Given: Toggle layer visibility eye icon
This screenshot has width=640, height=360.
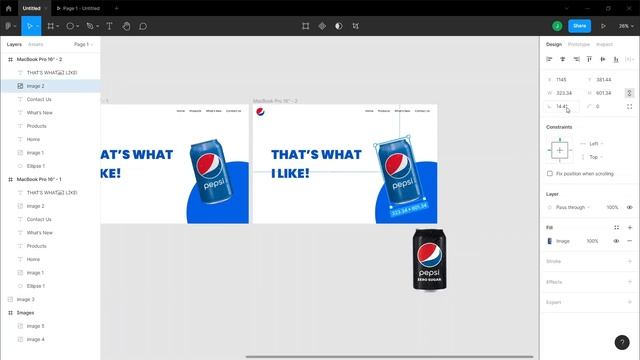Looking at the screenshot, I should coord(630,207).
